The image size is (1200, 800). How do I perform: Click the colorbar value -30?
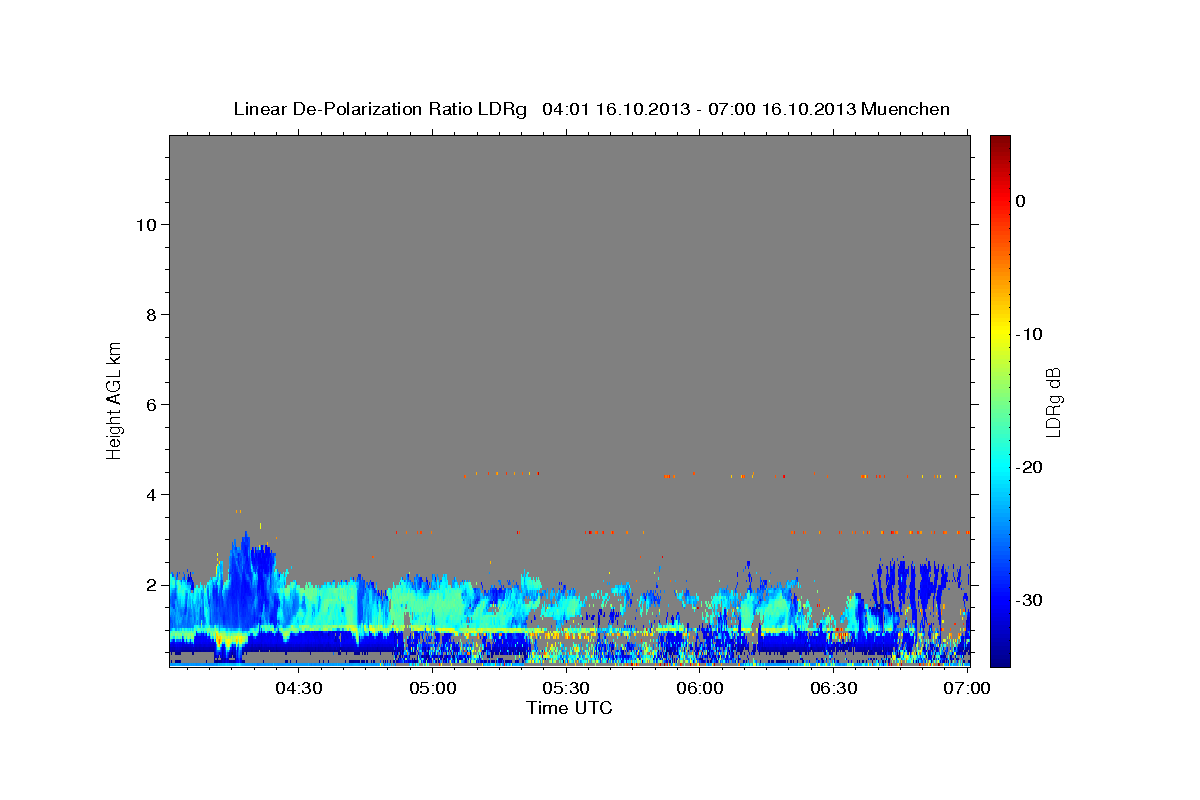pos(1028,600)
